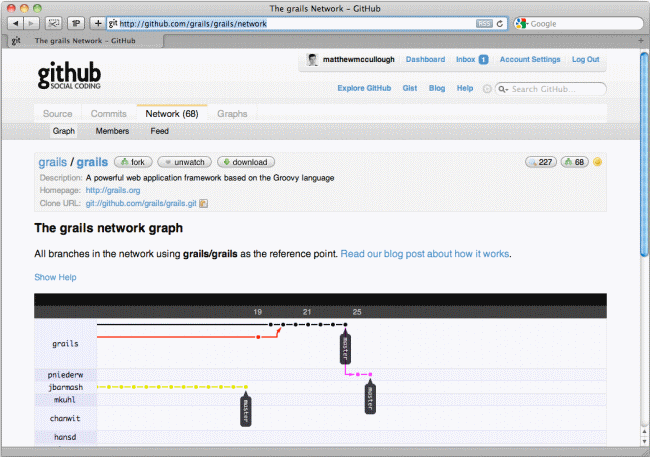Click the Log Out link
Viewport: 650px width, 457px height.
tap(585, 59)
